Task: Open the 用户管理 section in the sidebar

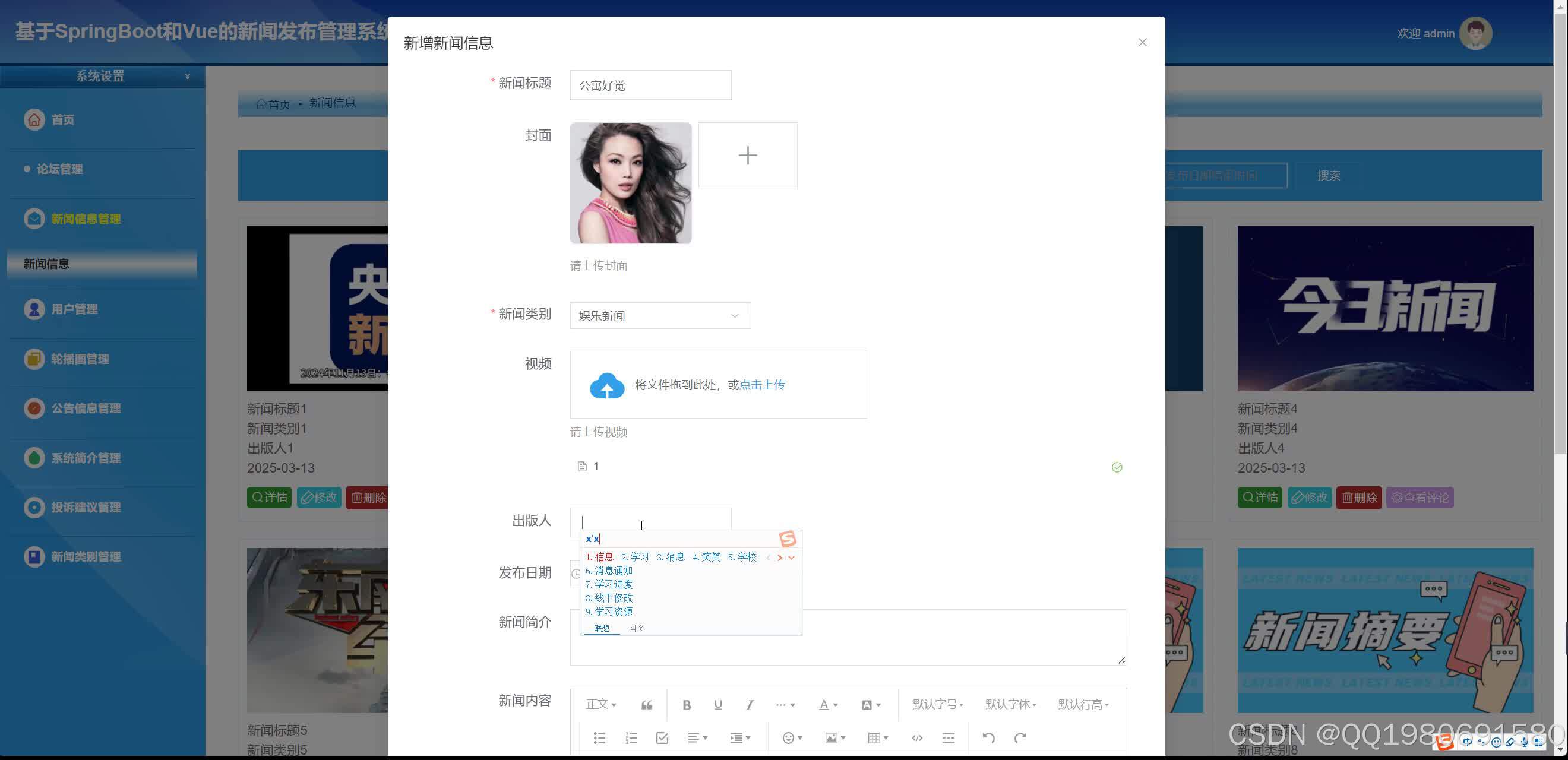Action: [x=74, y=309]
